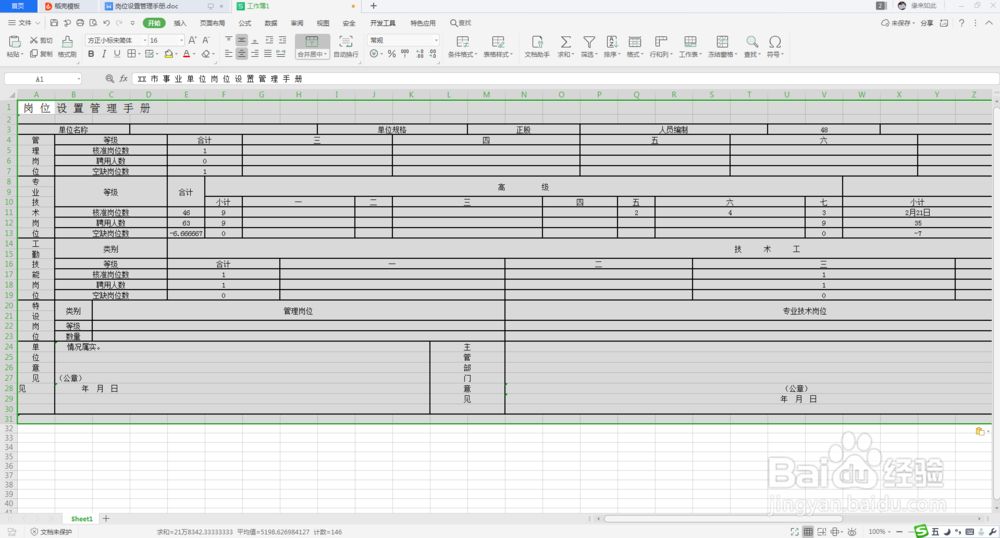Click the percent style % icon
Image resolution: width=1000 pixels, height=538 pixels.
392,54
